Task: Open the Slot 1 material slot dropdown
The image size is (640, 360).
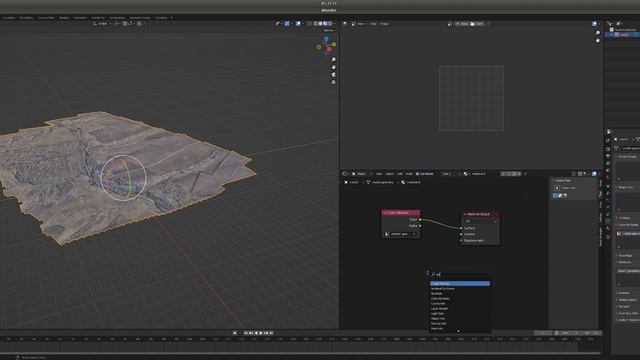Action: pyautogui.click(x=451, y=174)
